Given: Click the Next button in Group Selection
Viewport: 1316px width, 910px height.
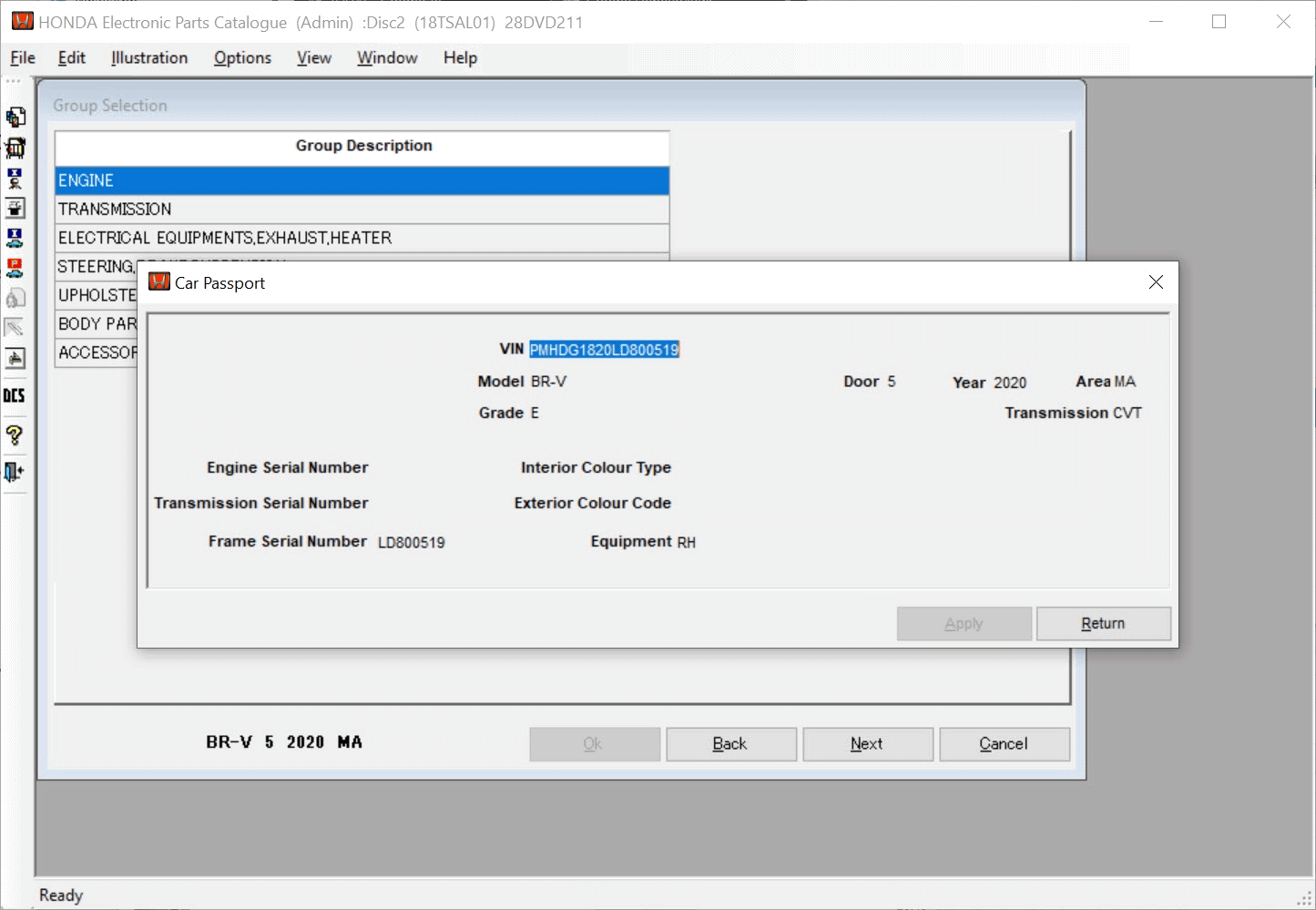Looking at the screenshot, I should tap(868, 744).
